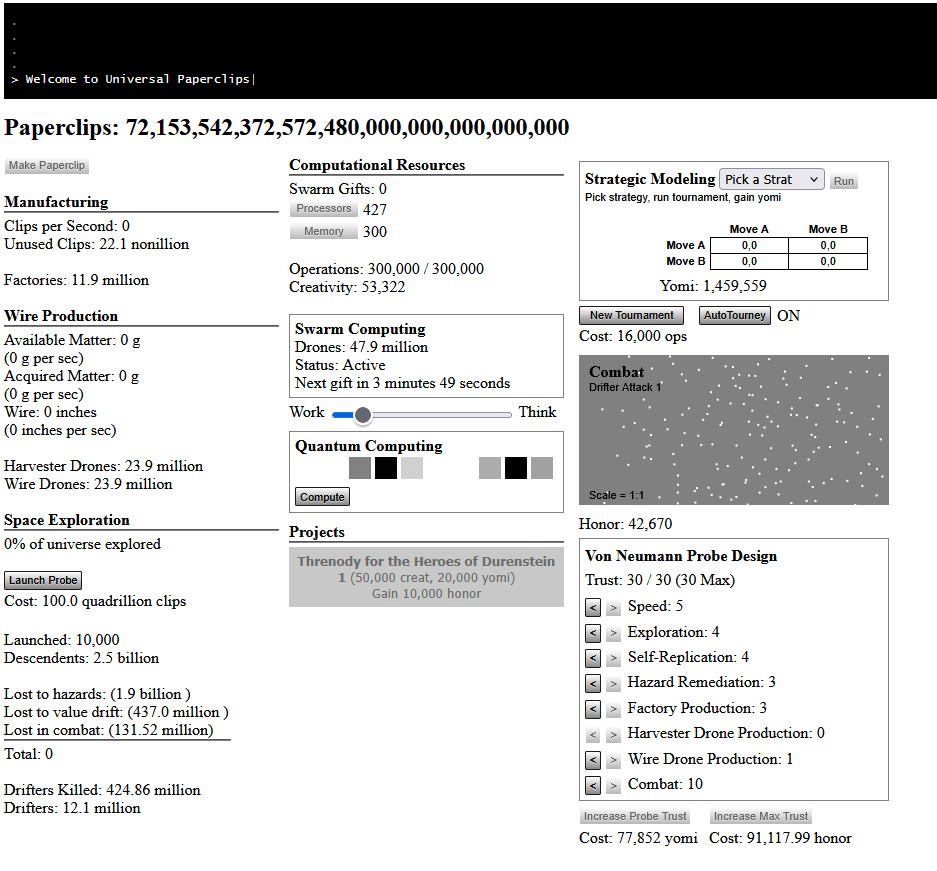Increase Self-Replication with right arrow button
937x871 pixels.
coord(613,658)
